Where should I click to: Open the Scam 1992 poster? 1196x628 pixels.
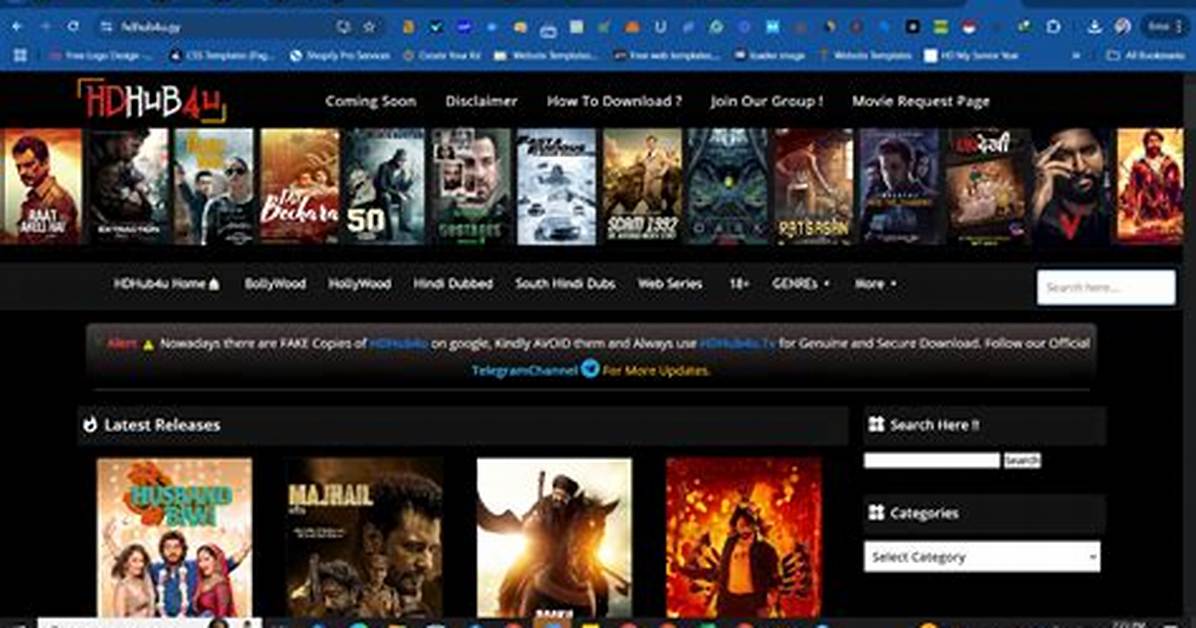pyautogui.click(x=642, y=186)
